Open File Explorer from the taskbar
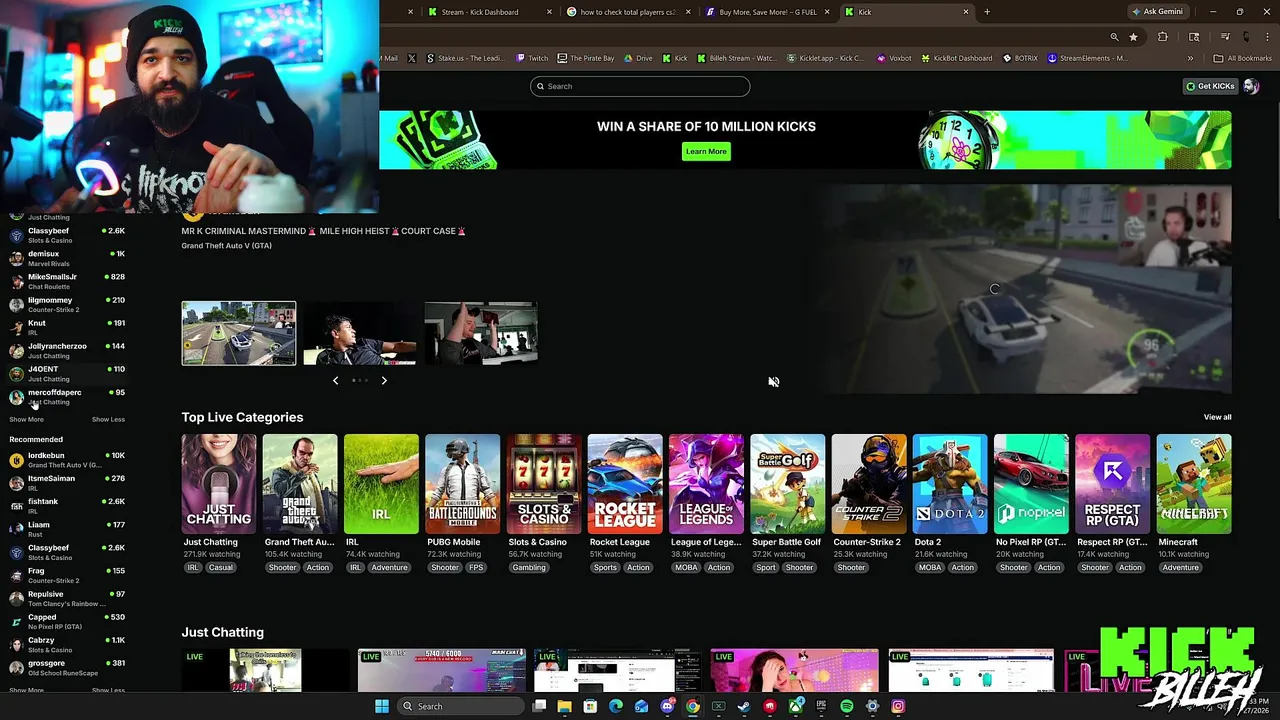Screen dimensions: 1280x720 click(x=564, y=706)
